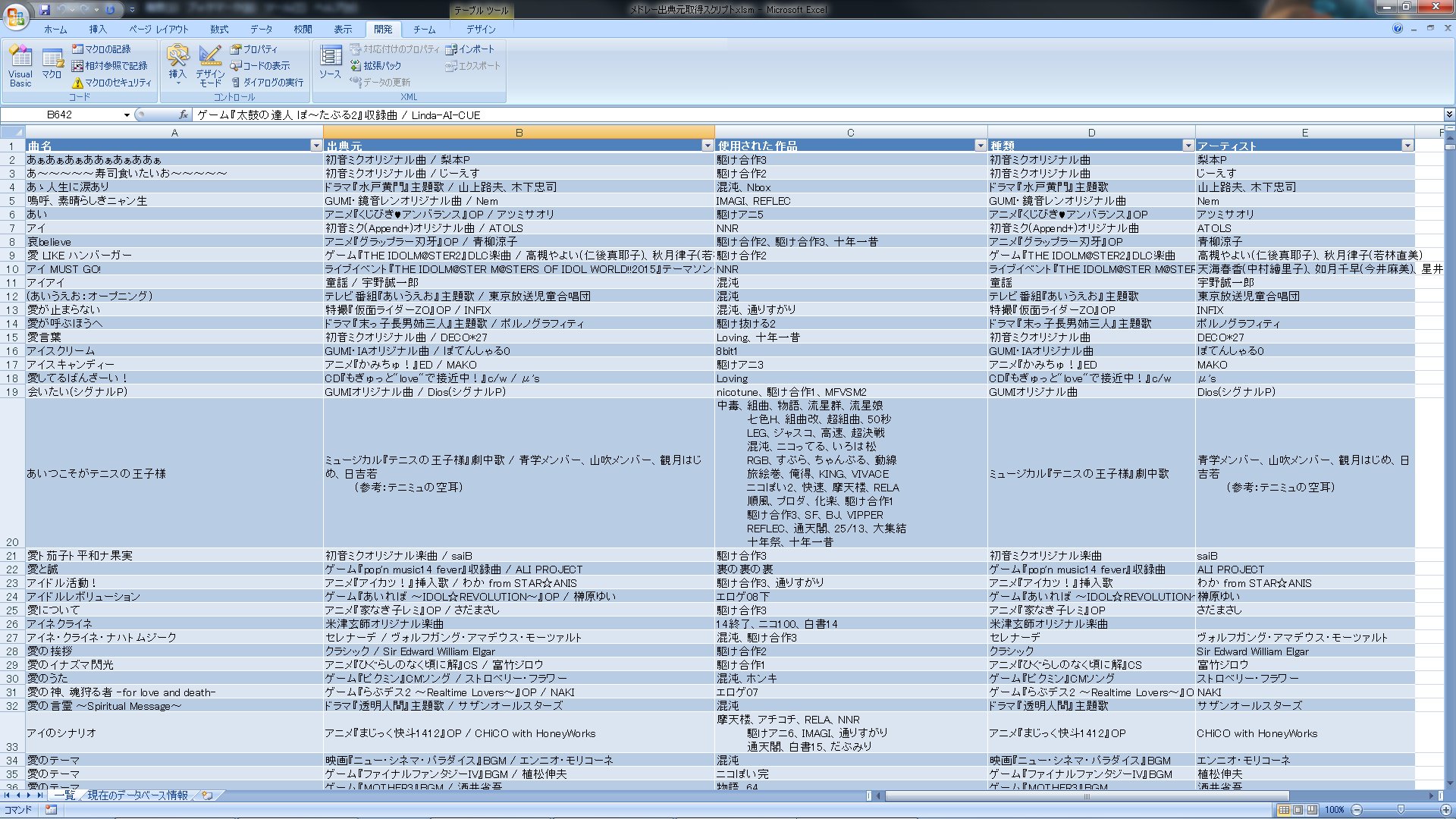Open the Visual Basic editor
The image size is (1456, 819).
click(x=20, y=65)
